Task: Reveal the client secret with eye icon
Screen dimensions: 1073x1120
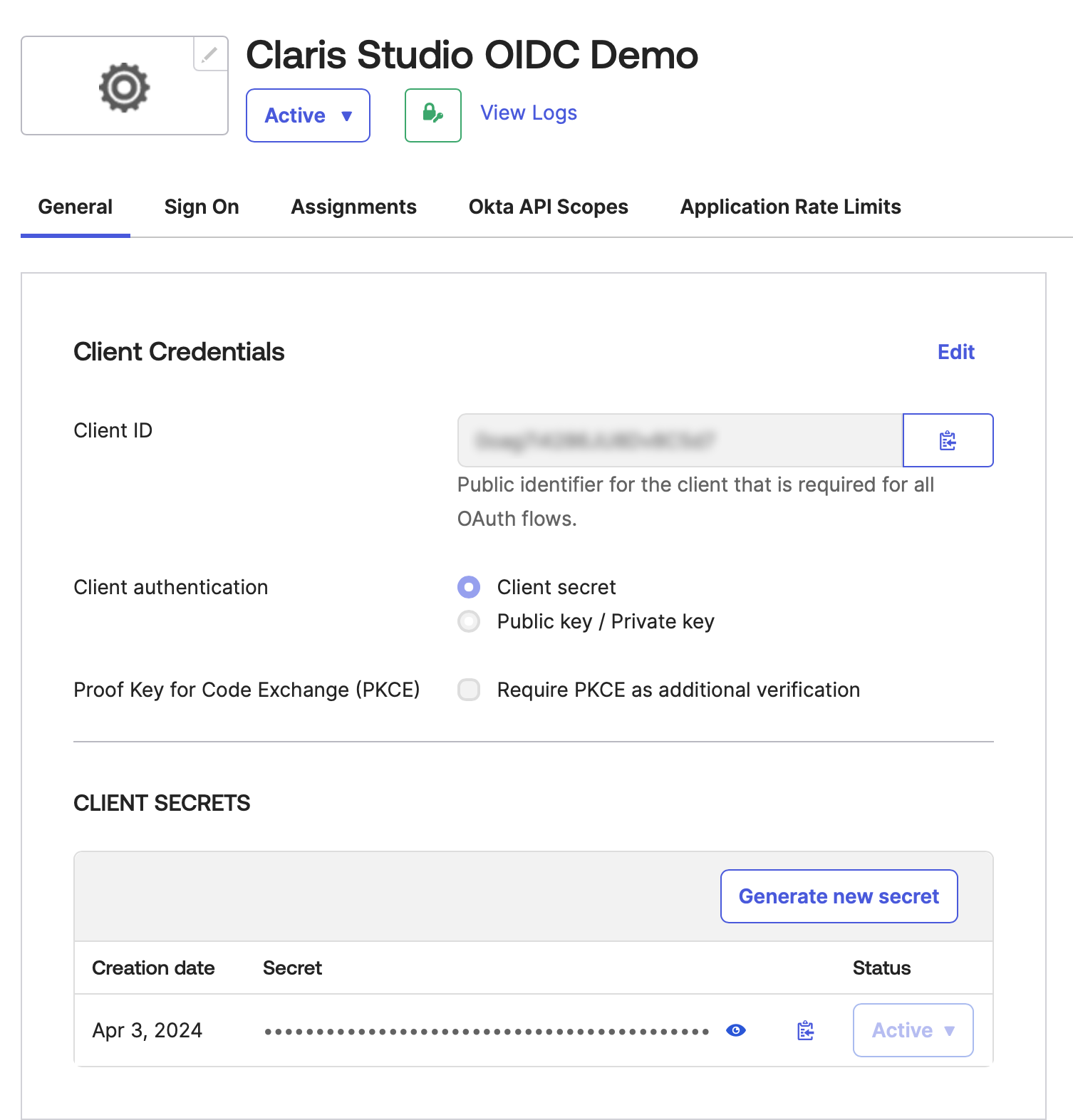Action: (735, 1030)
